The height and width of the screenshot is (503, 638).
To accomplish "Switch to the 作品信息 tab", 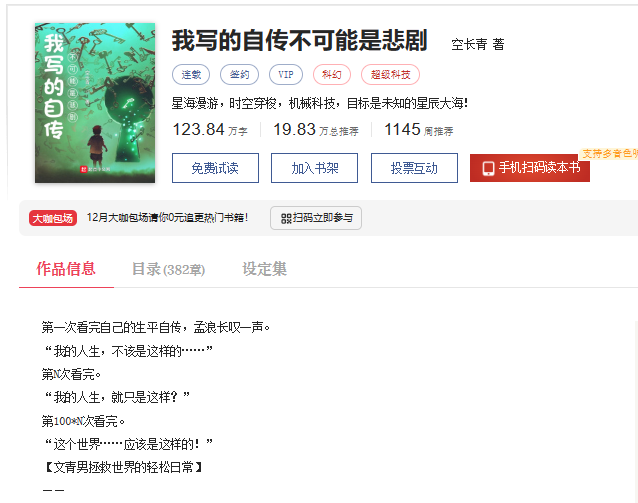I will (x=66, y=269).
